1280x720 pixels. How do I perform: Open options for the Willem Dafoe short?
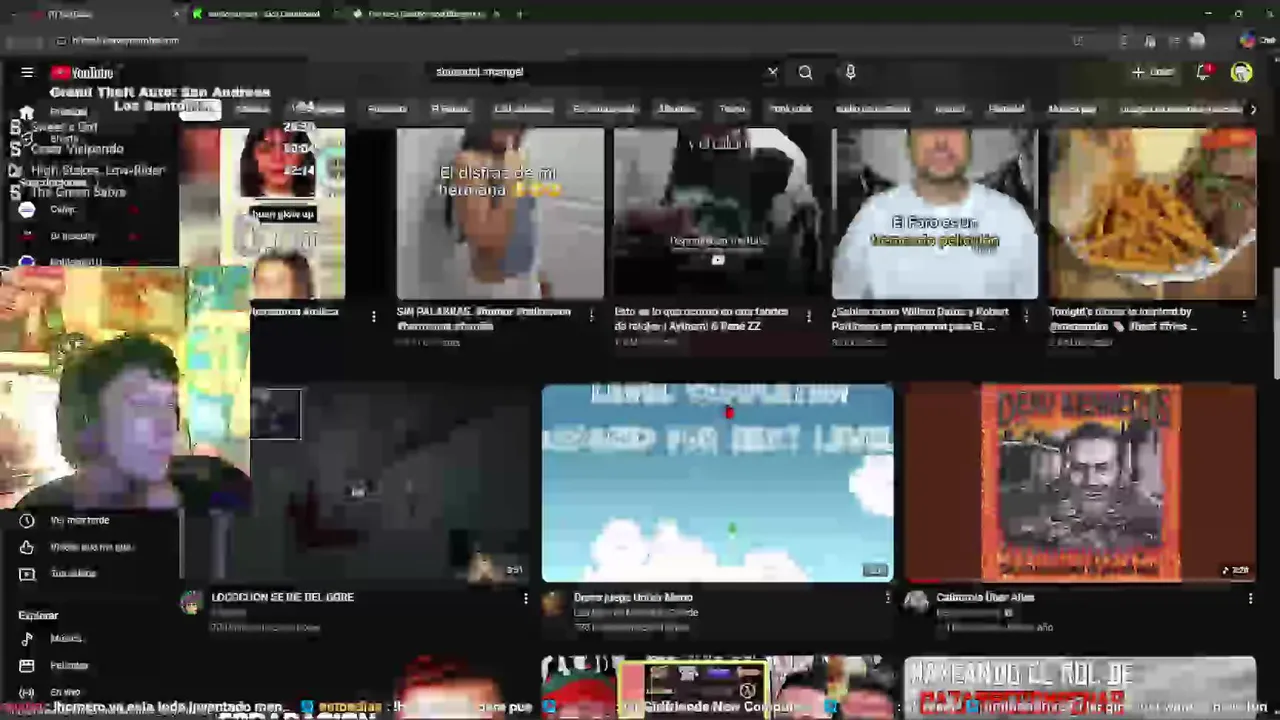point(1026,316)
